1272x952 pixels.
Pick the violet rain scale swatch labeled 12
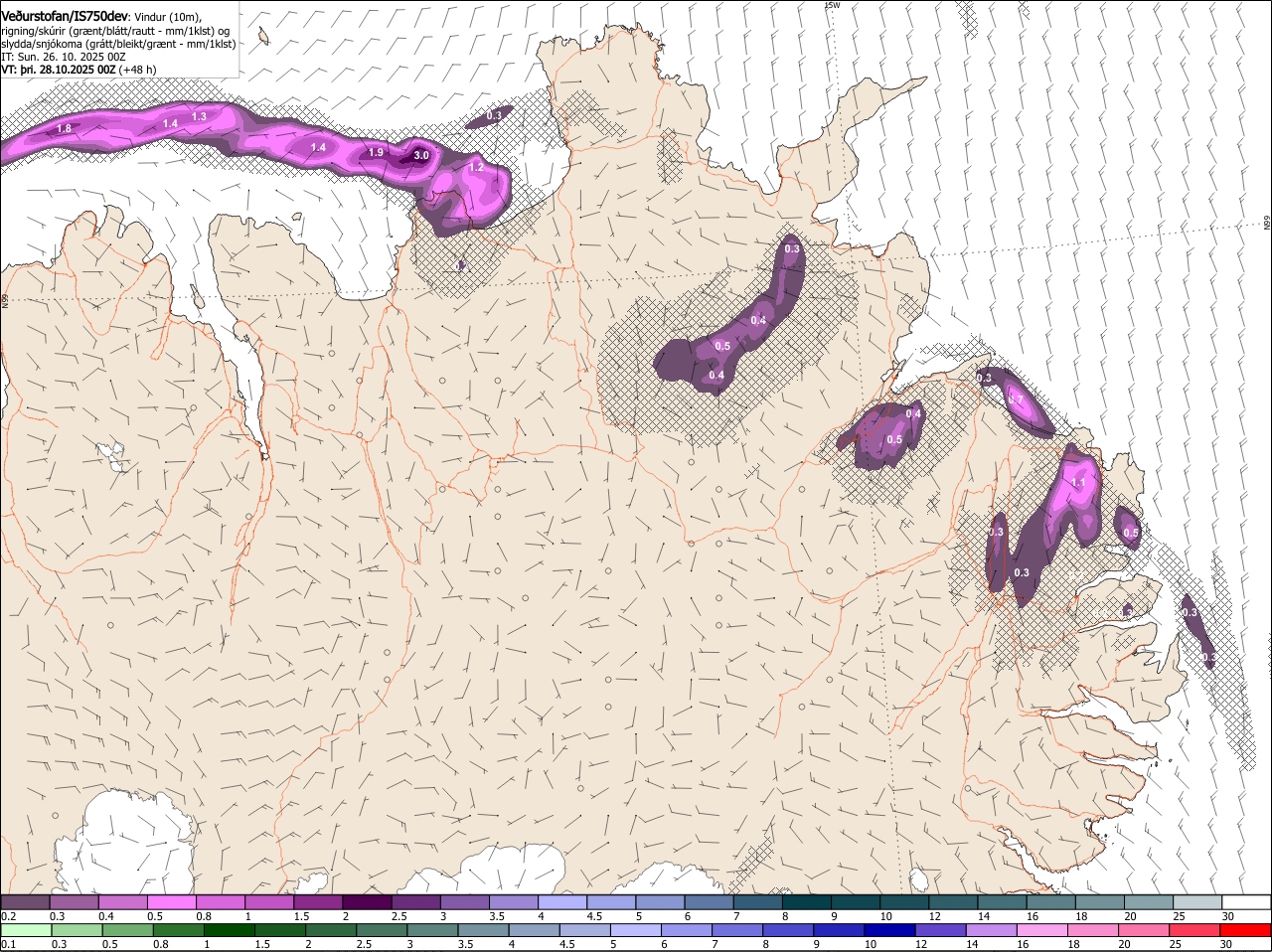941,930
